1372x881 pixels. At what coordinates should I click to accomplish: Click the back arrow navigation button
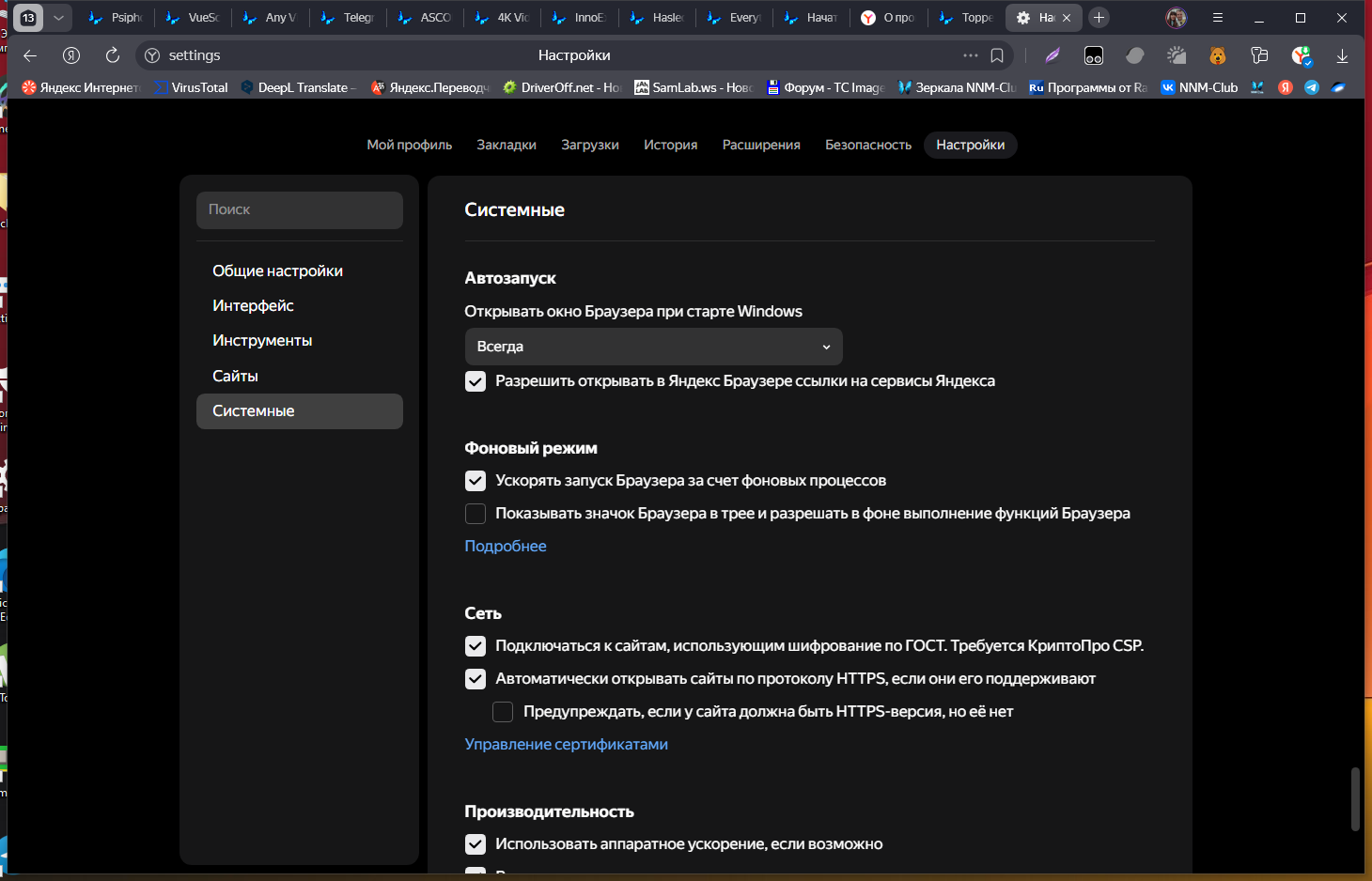30,55
